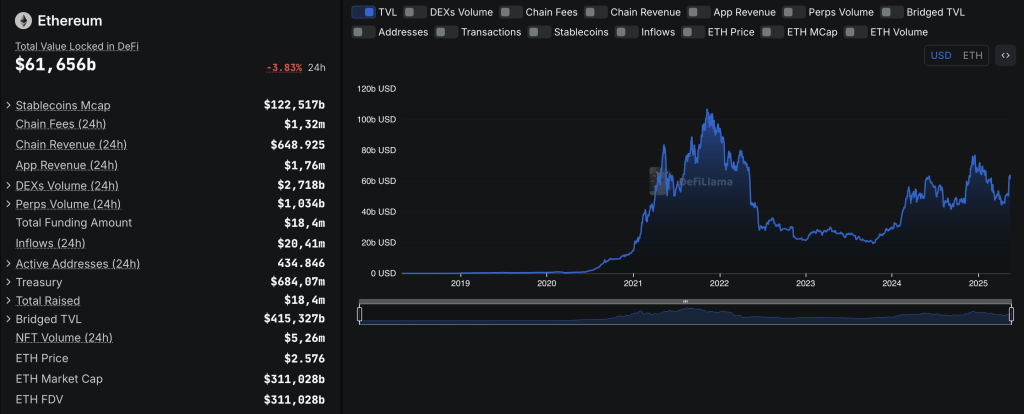The height and width of the screenshot is (414, 1024).
Task: Expand the Active Addresses (24h) row
Action: (8, 264)
